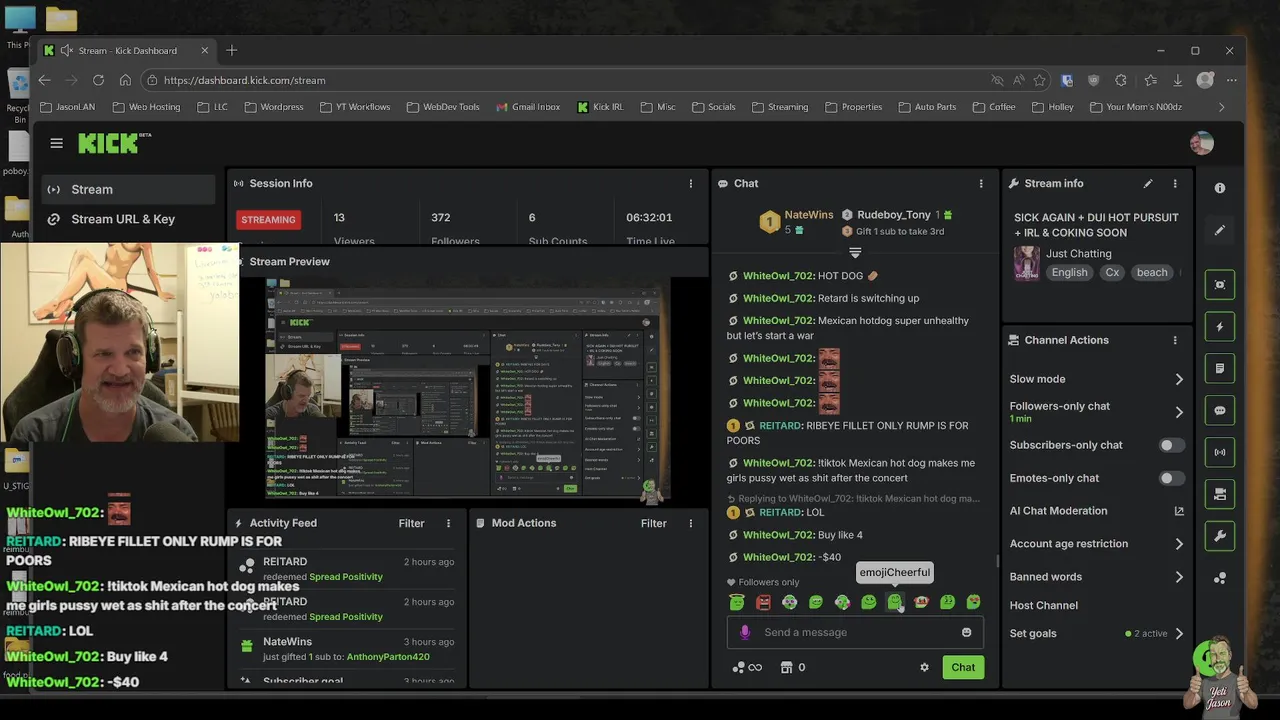Image resolution: width=1280 pixels, height=720 pixels.
Task: Click the purple microphone icon
Action: pyautogui.click(x=745, y=632)
